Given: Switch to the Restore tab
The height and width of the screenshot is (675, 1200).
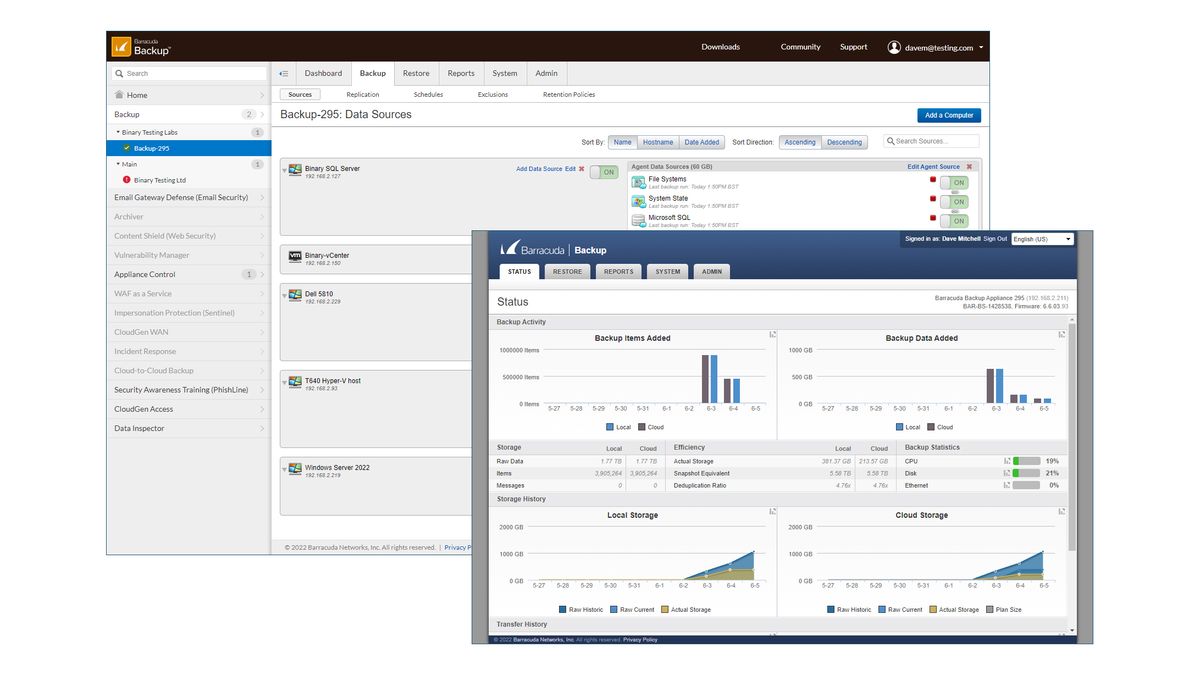Looking at the screenshot, I should coord(415,73).
